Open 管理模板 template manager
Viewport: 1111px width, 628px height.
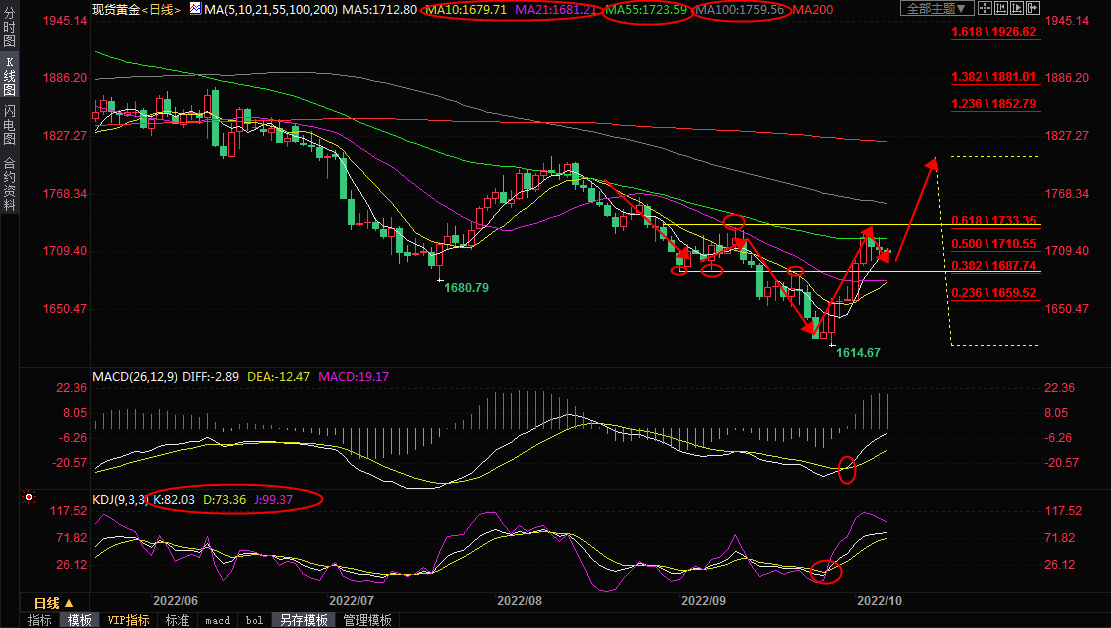tap(367, 620)
